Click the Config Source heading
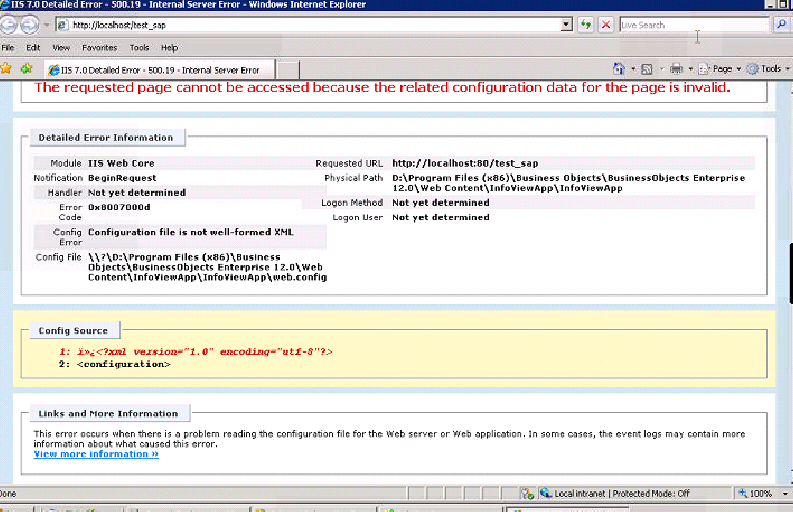The image size is (793, 512). click(x=73, y=330)
